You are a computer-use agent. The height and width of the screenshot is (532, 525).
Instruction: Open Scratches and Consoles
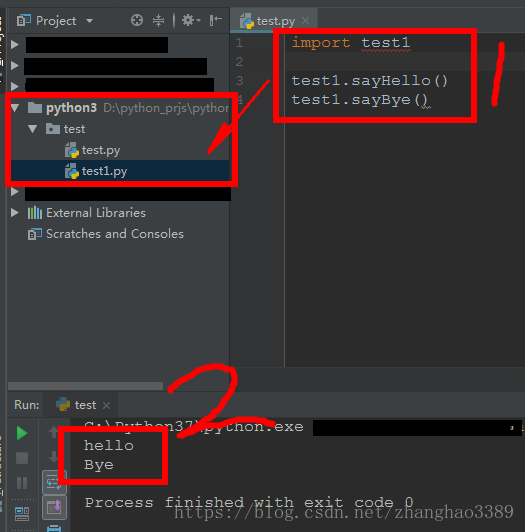pos(115,234)
